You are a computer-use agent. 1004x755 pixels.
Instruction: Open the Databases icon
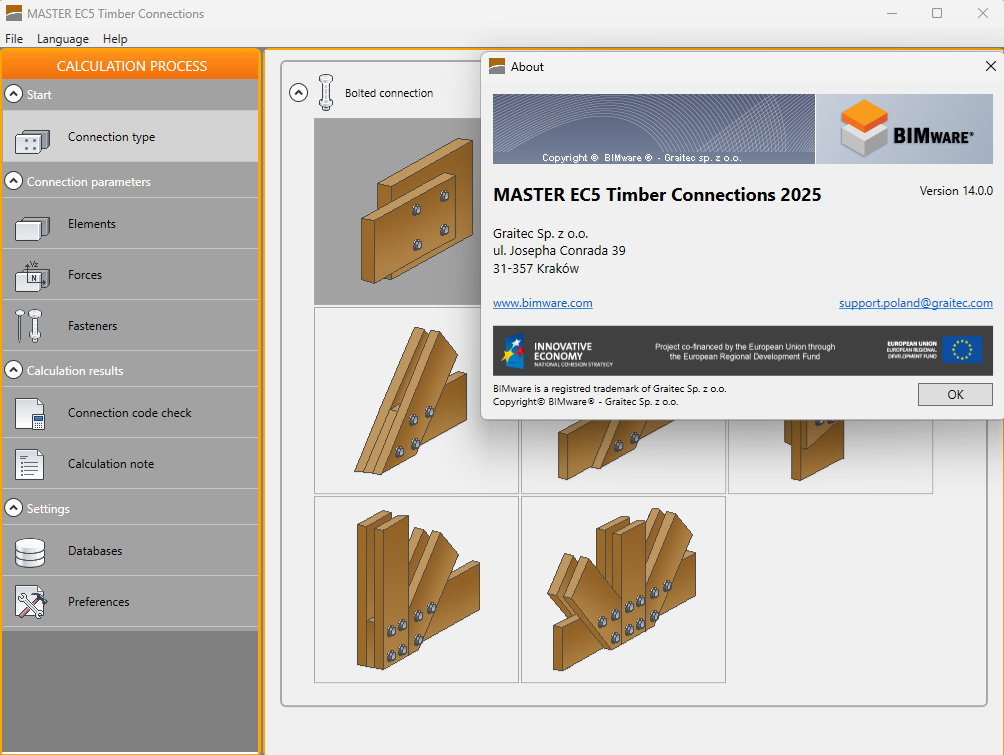coord(31,551)
